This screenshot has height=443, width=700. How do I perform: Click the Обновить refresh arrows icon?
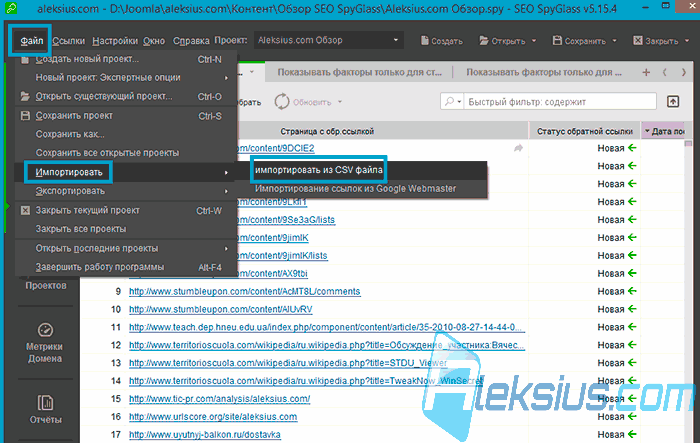coord(282,102)
